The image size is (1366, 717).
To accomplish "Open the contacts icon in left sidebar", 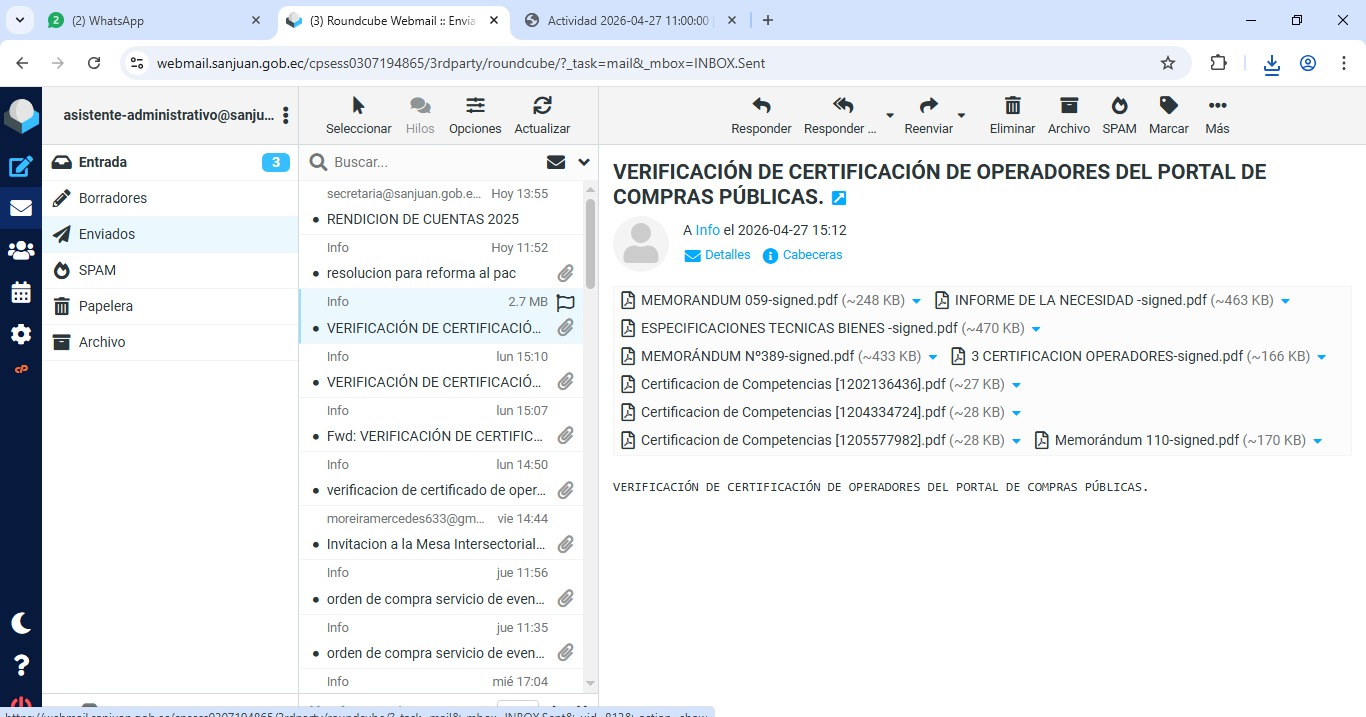I will coord(21,251).
